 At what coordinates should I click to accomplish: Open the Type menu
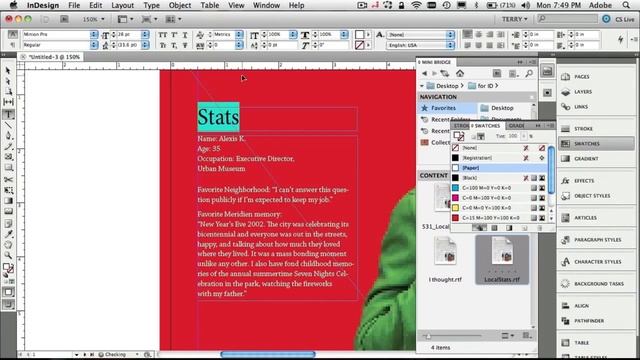pos(151,5)
